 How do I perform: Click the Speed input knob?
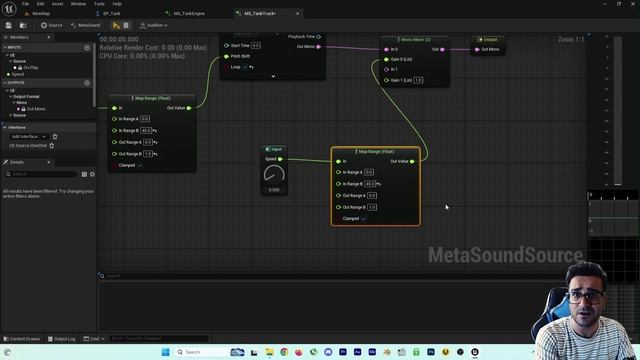tap(274, 174)
